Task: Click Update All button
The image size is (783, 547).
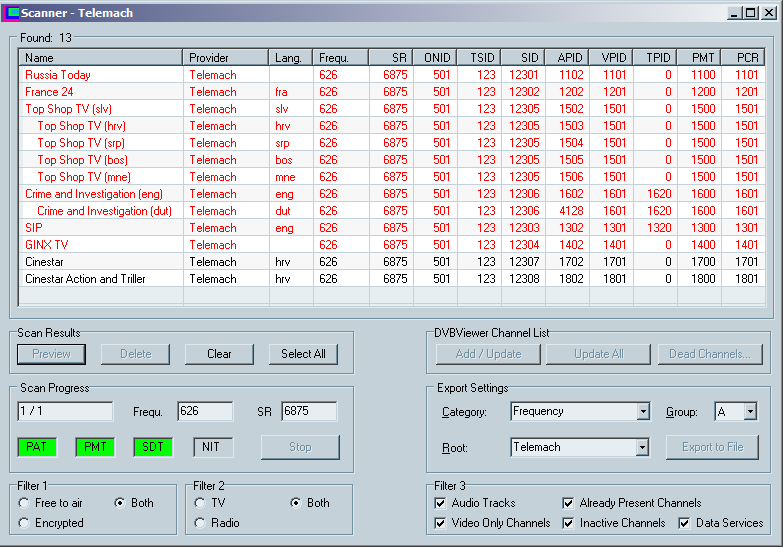Action: click(x=599, y=354)
